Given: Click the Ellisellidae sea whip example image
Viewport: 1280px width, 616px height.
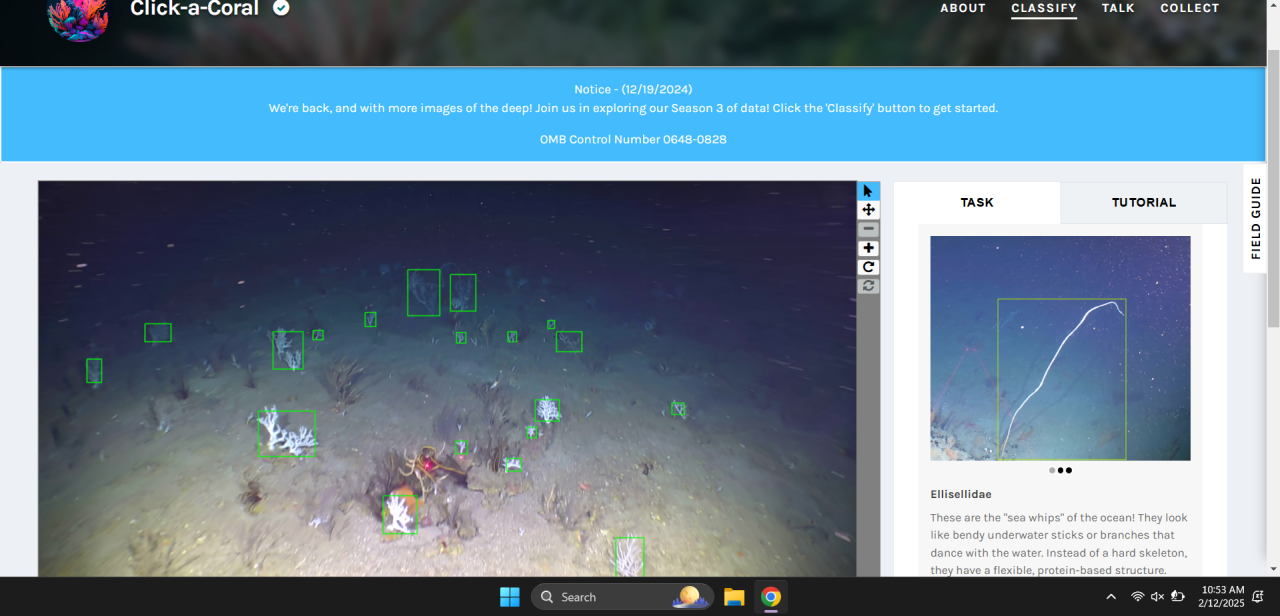Looking at the screenshot, I should click(x=1060, y=348).
